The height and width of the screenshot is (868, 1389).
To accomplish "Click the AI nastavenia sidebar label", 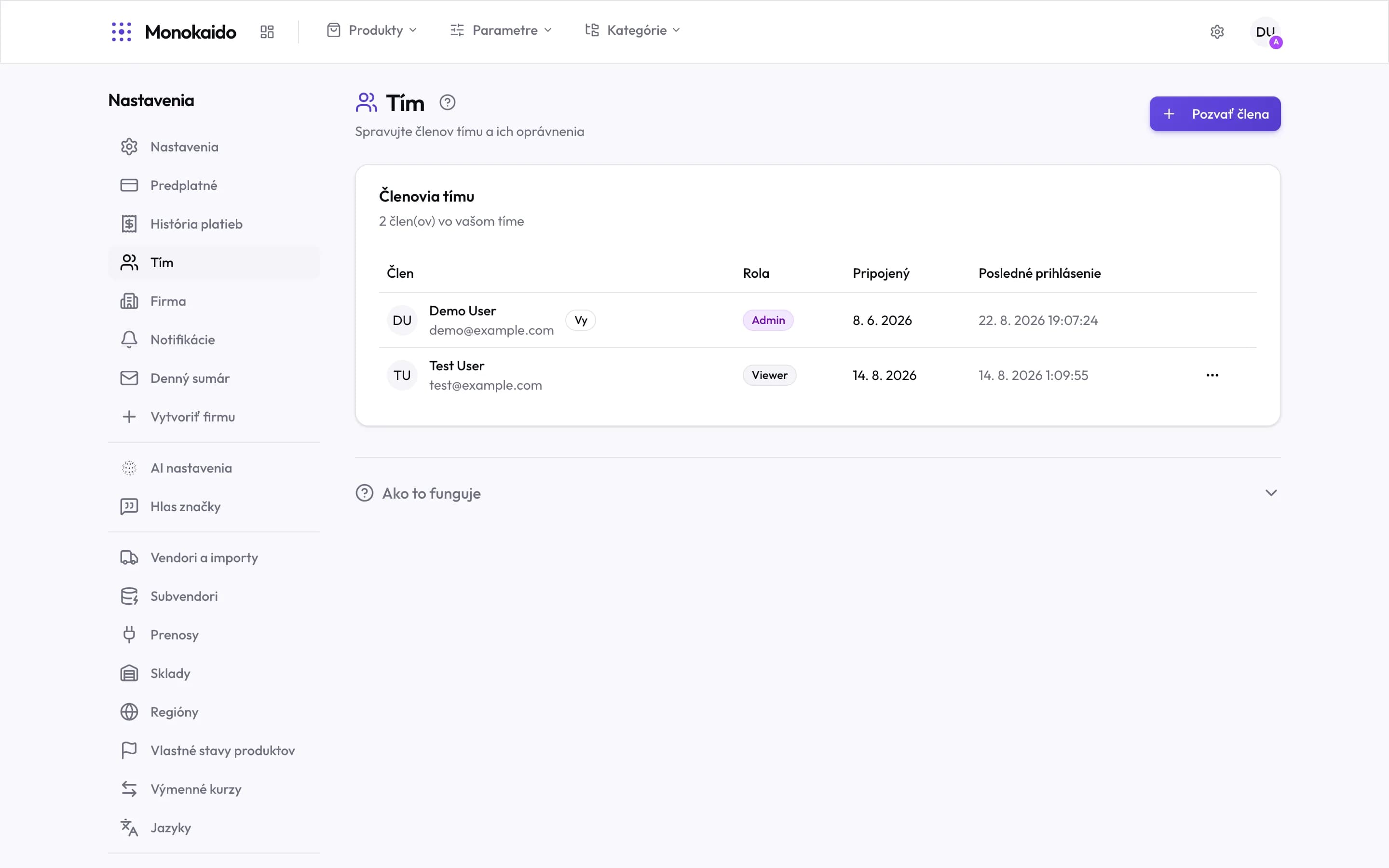I will [191, 468].
